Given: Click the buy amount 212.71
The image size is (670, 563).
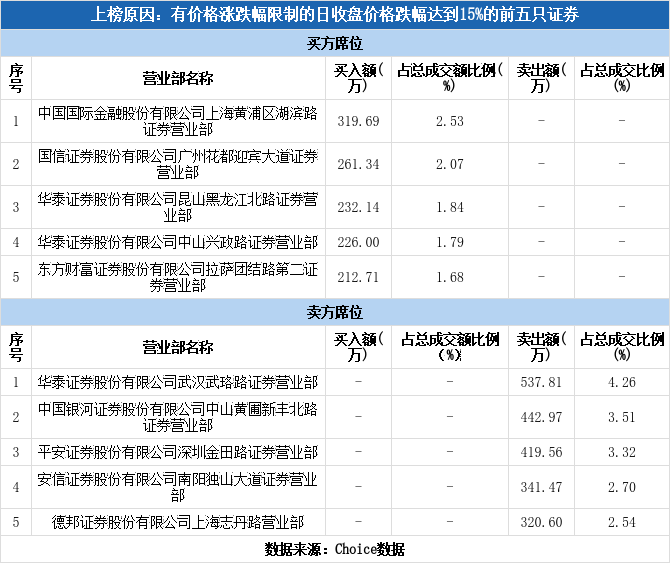Looking at the screenshot, I should coord(358,277).
